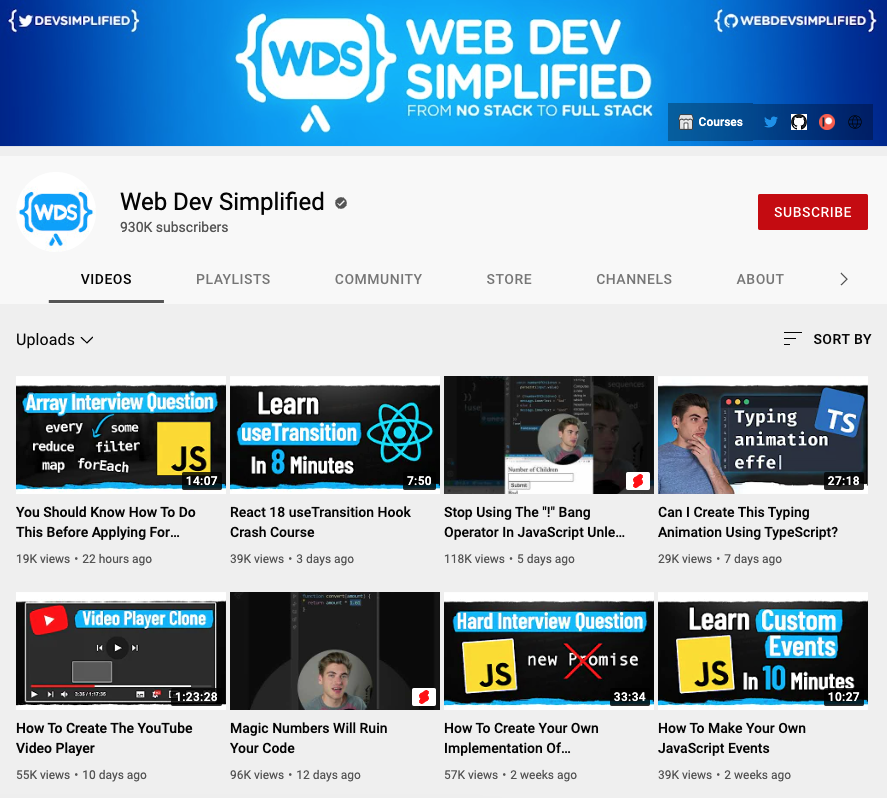Viewport: 887px width, 798px height.
Task: Open the SORT BY menu
Action: point(827,339)
